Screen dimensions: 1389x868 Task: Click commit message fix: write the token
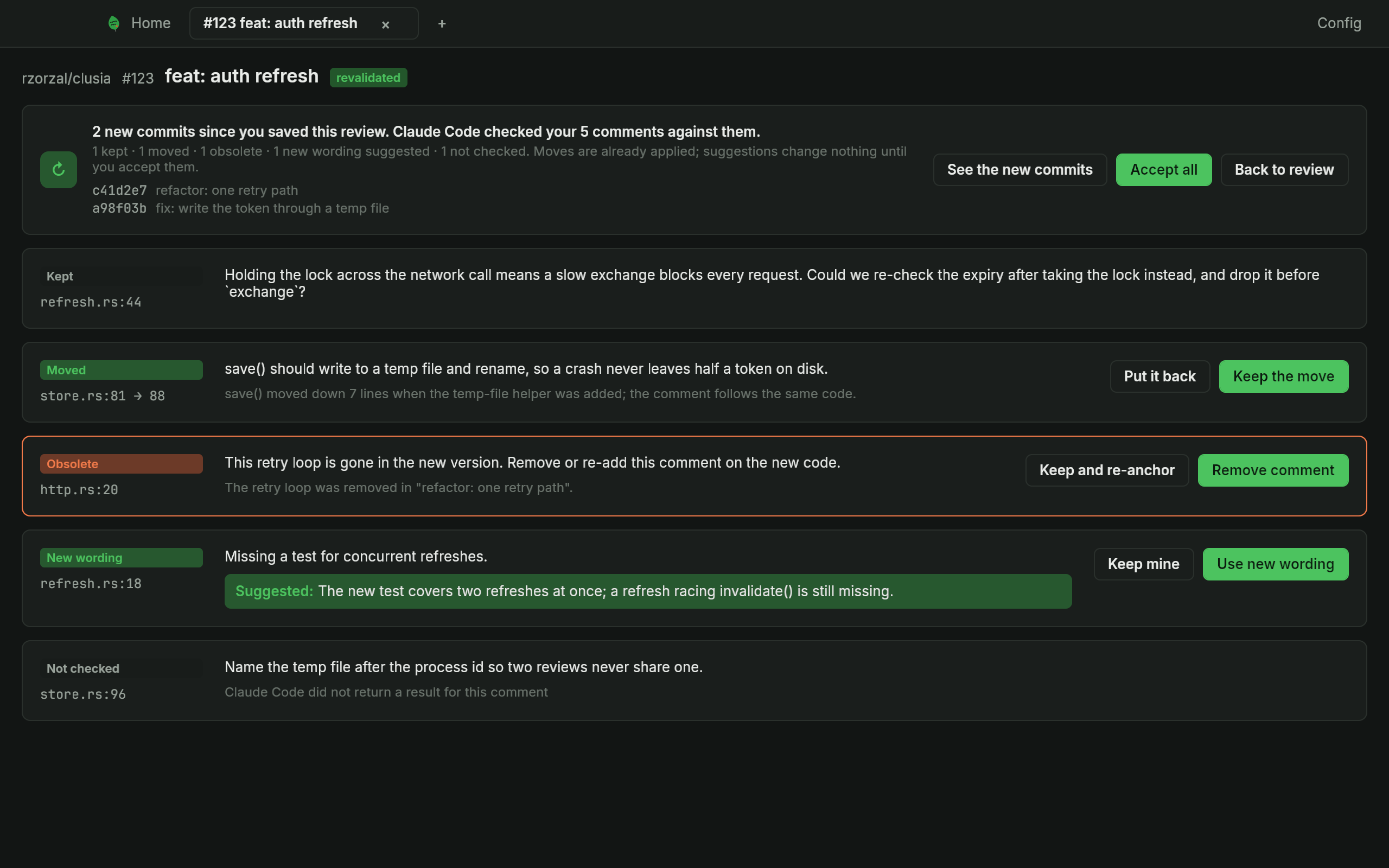272,208
